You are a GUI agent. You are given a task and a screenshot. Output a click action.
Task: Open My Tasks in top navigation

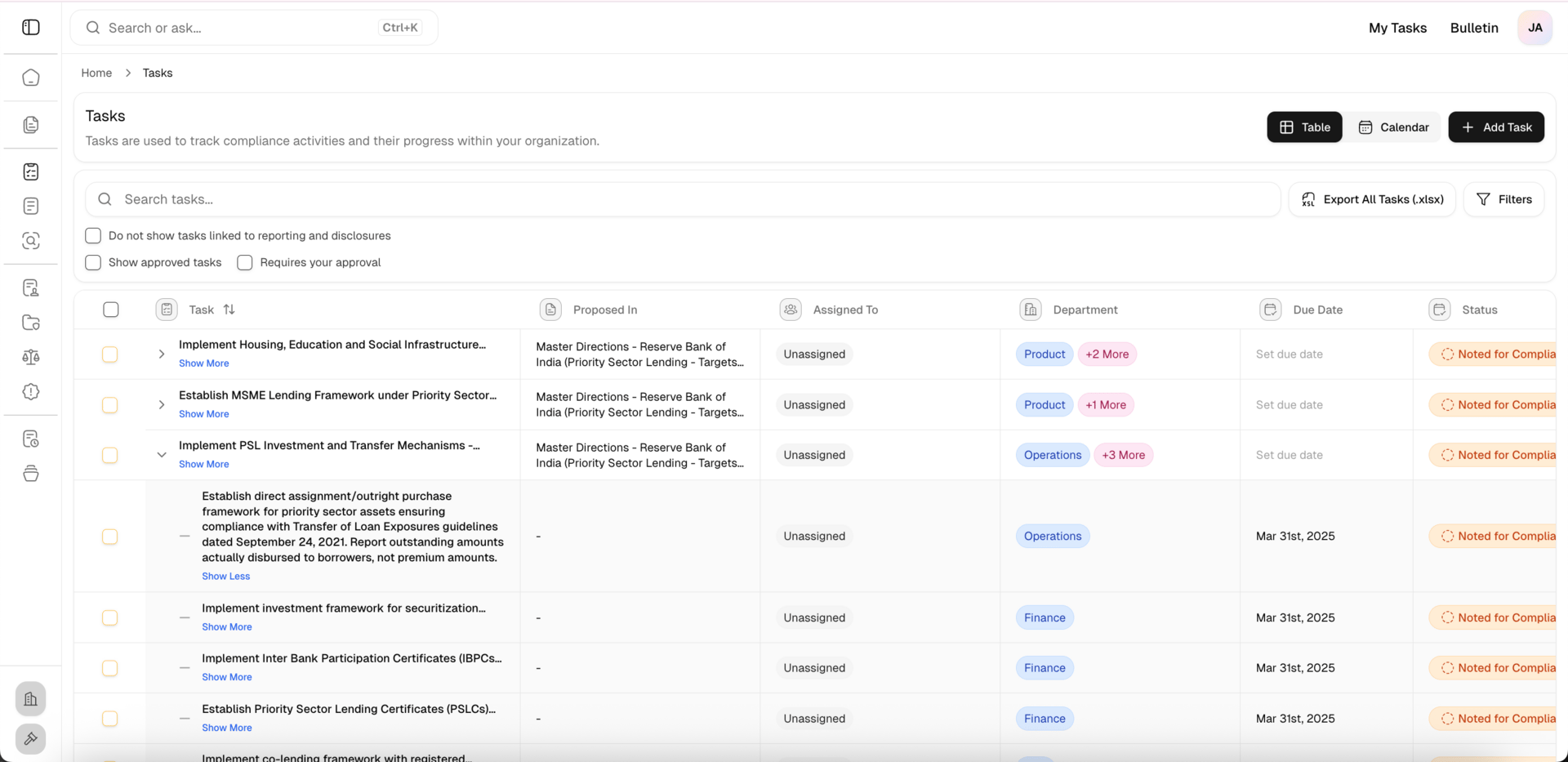(x=1397, y=28)
